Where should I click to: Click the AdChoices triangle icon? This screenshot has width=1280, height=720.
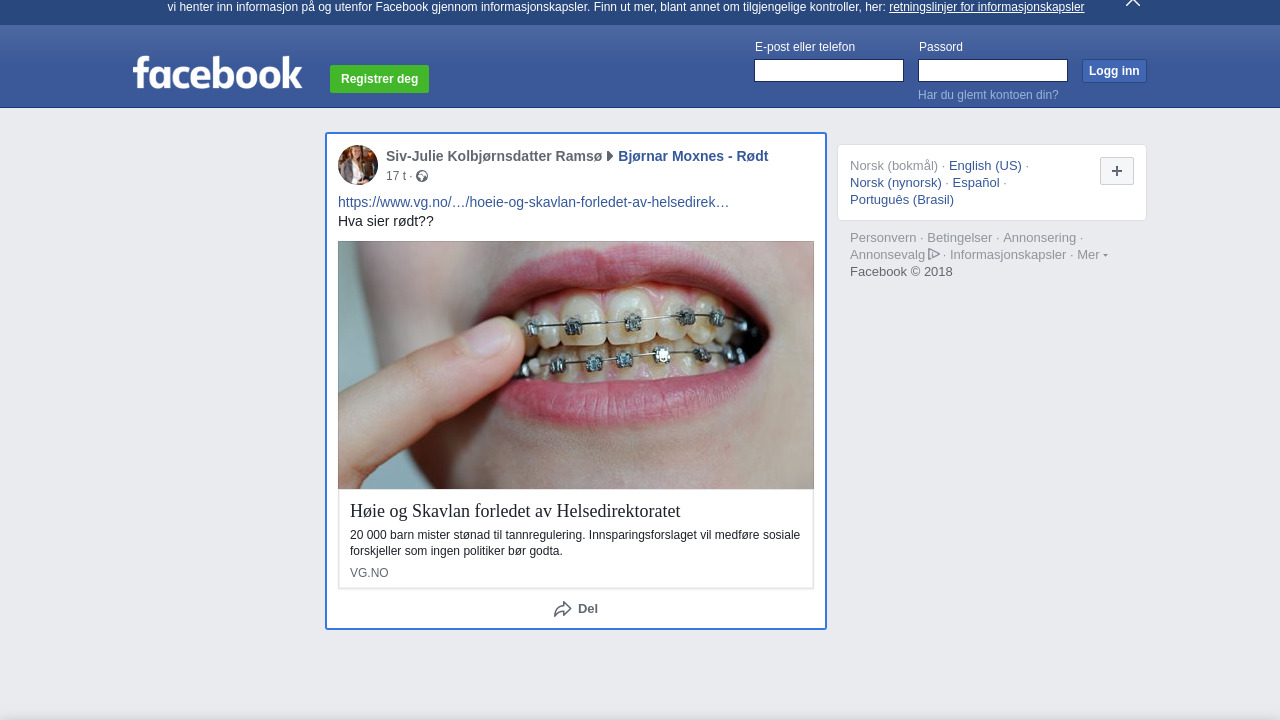click(934, 254)
